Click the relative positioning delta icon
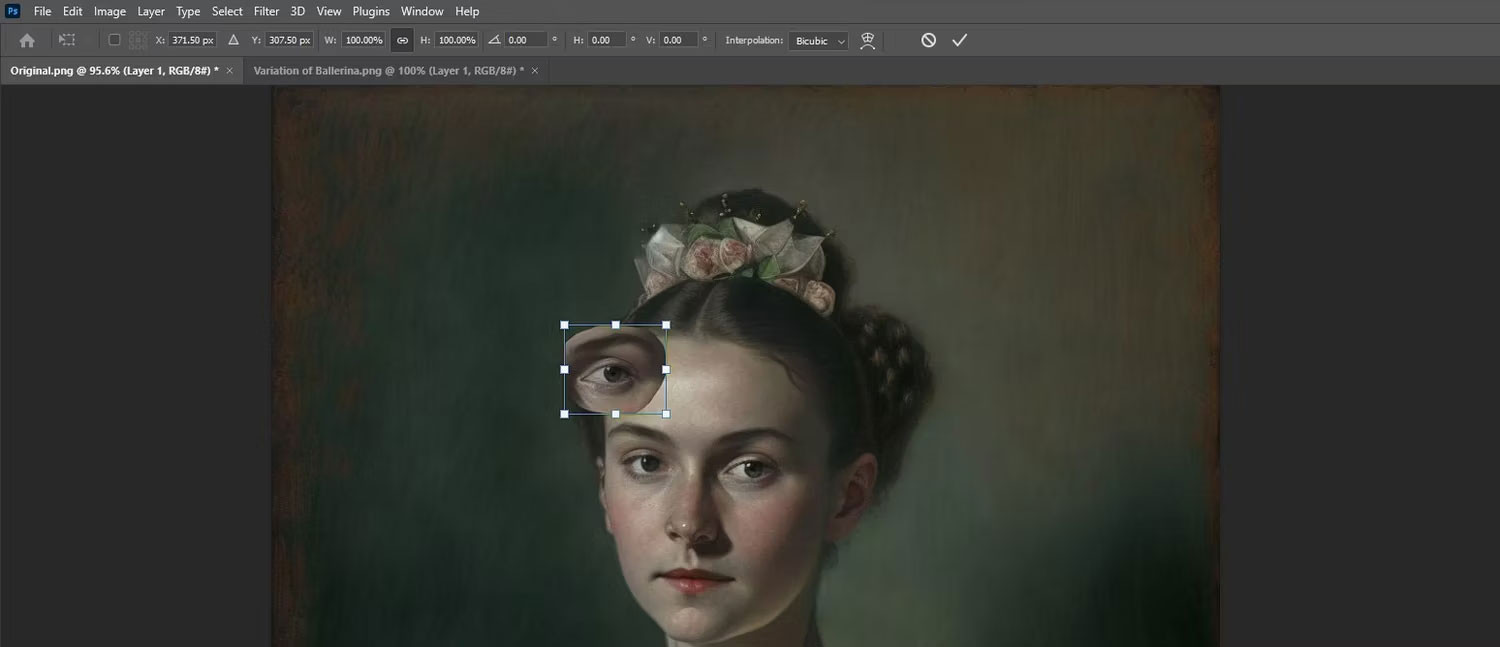This screenshot has width=1500, height=647. point(232,40)
